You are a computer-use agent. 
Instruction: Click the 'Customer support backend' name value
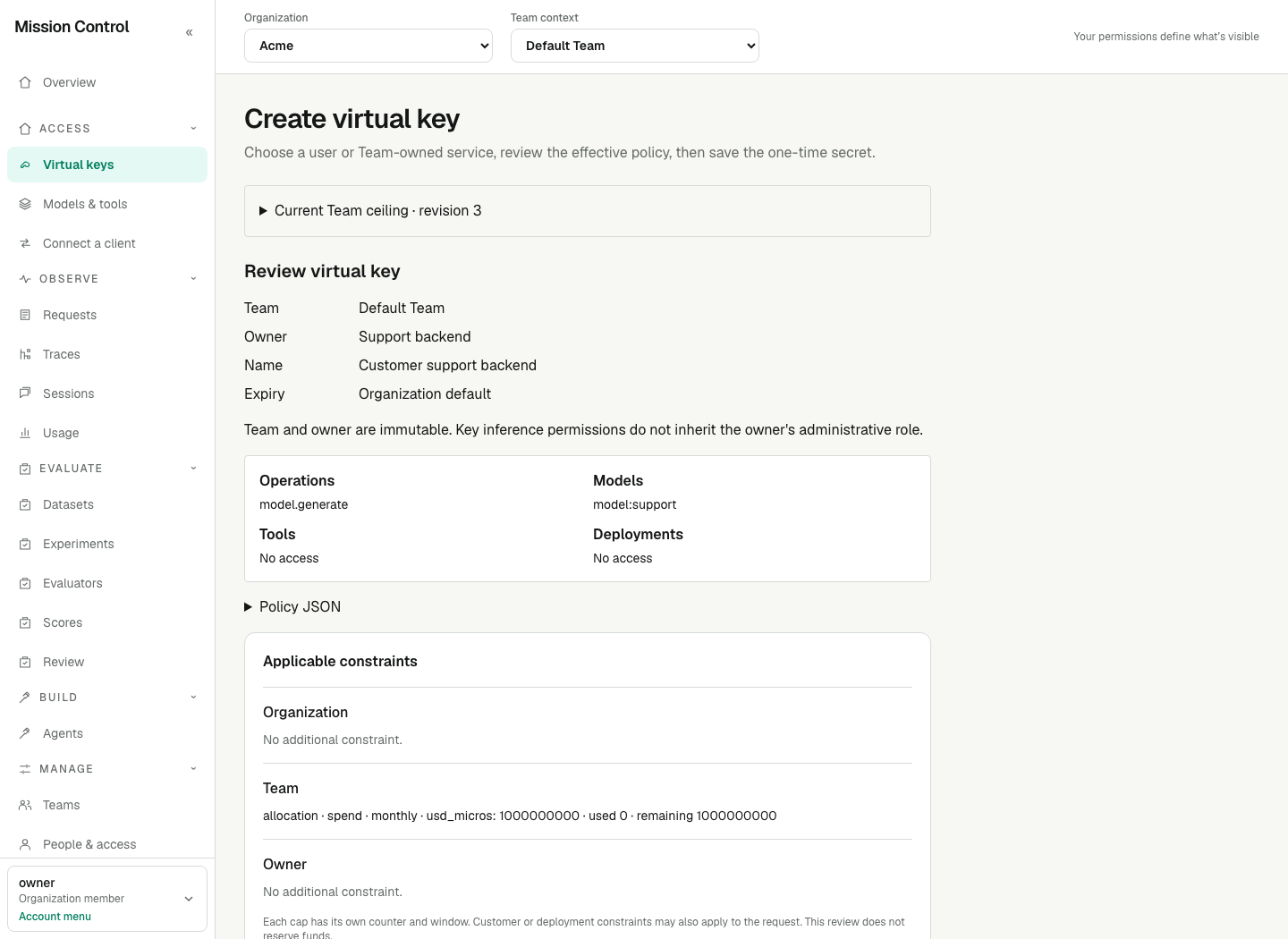point(447,365)
